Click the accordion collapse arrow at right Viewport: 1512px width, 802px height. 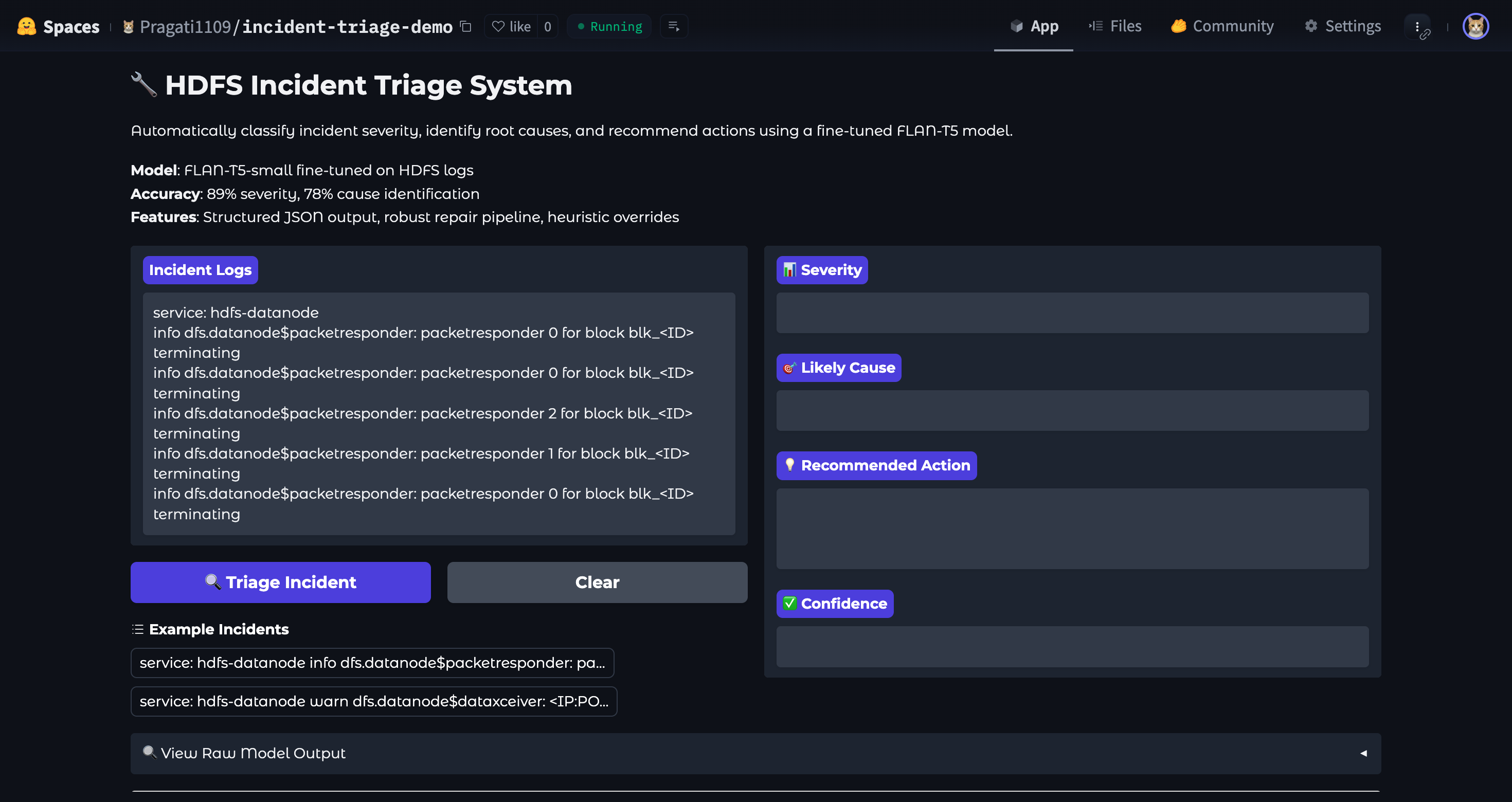[x=1363, y=753]
